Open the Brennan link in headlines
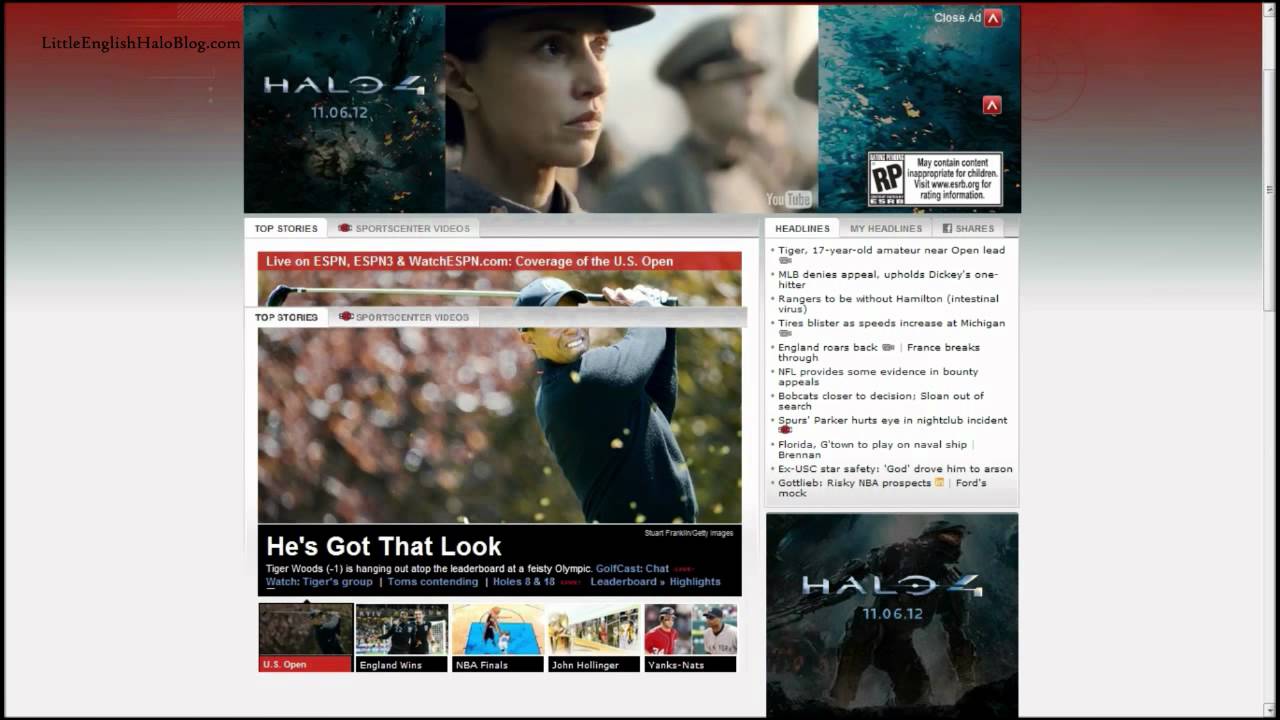Viewport: 1280px width, 720px height. tap(799, 455)
